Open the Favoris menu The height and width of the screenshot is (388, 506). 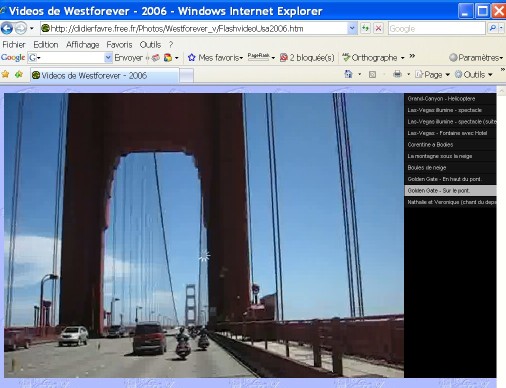(x=119, y=45)
